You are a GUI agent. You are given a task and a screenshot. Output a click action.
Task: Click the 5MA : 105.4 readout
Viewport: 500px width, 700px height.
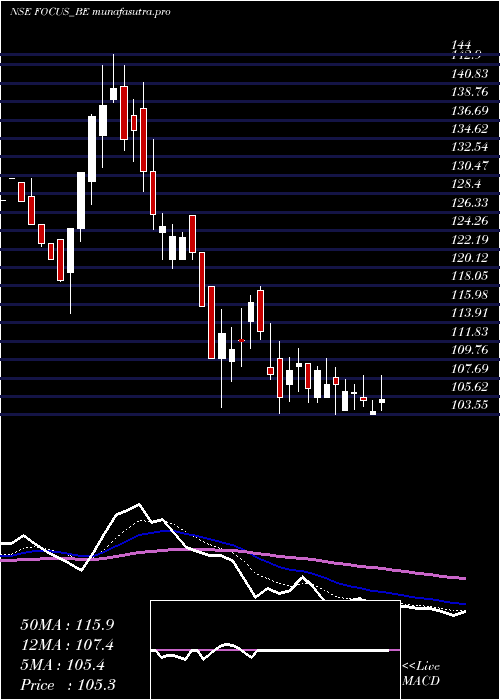click(63, 665)
